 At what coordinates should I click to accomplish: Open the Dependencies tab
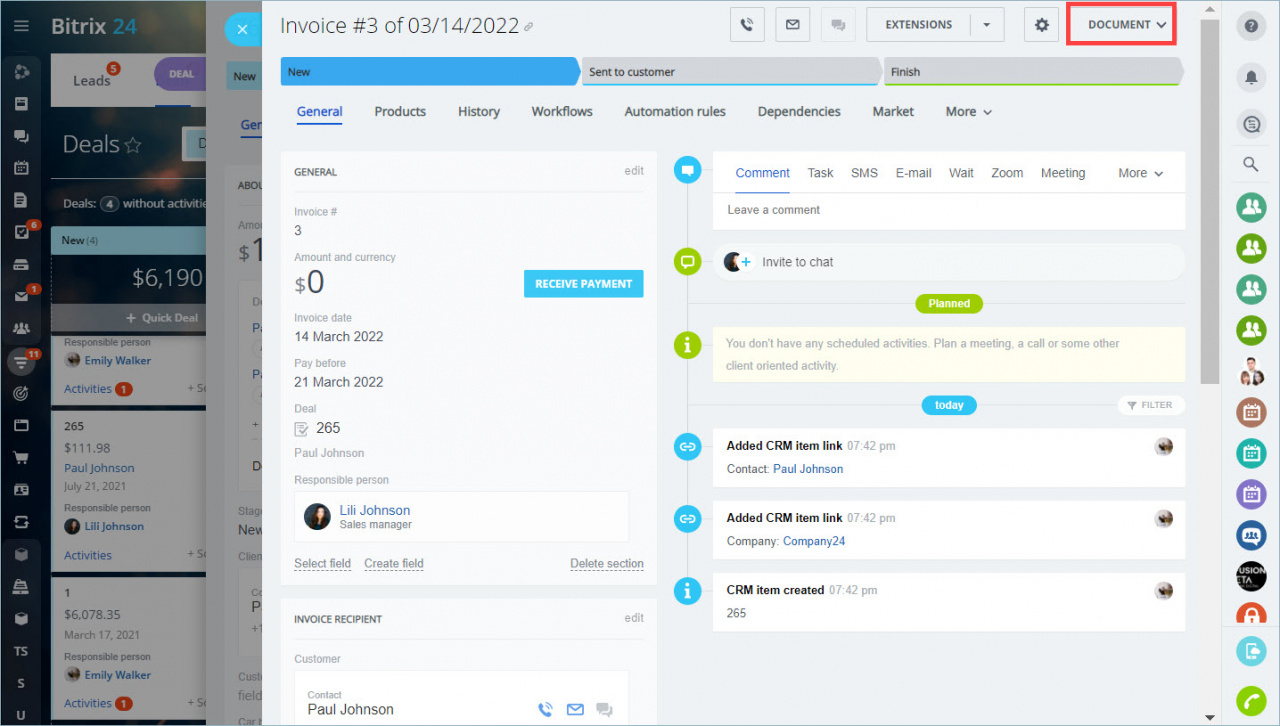tap(799, 112)
